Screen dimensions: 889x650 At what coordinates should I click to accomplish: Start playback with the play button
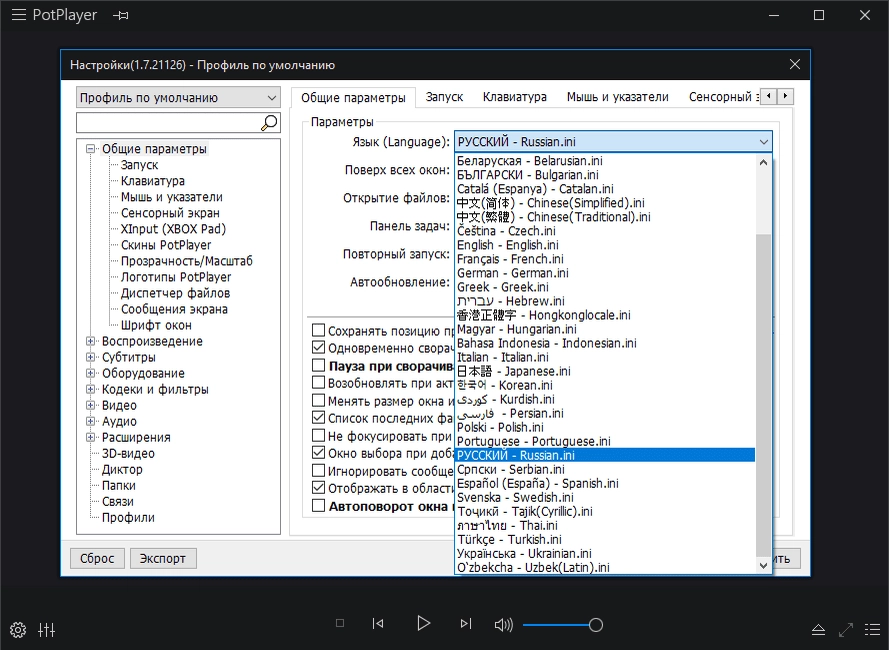click(423, 623)
